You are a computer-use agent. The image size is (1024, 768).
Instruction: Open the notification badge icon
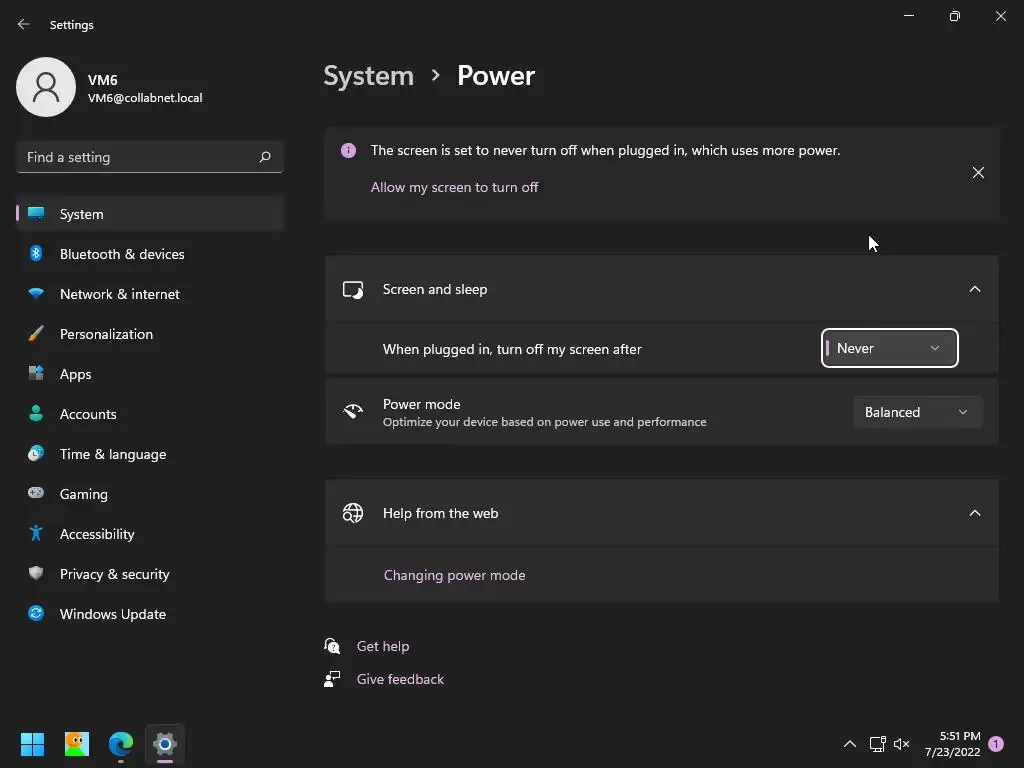(x=996, y=743)
